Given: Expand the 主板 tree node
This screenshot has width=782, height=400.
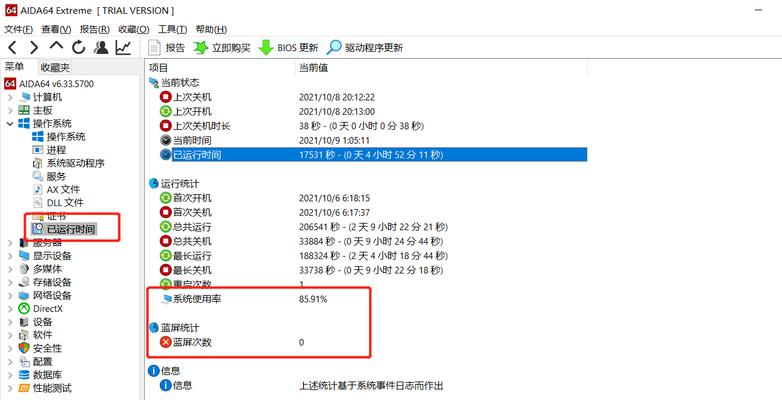Looking at the screenshot, I should pos(10,110).
